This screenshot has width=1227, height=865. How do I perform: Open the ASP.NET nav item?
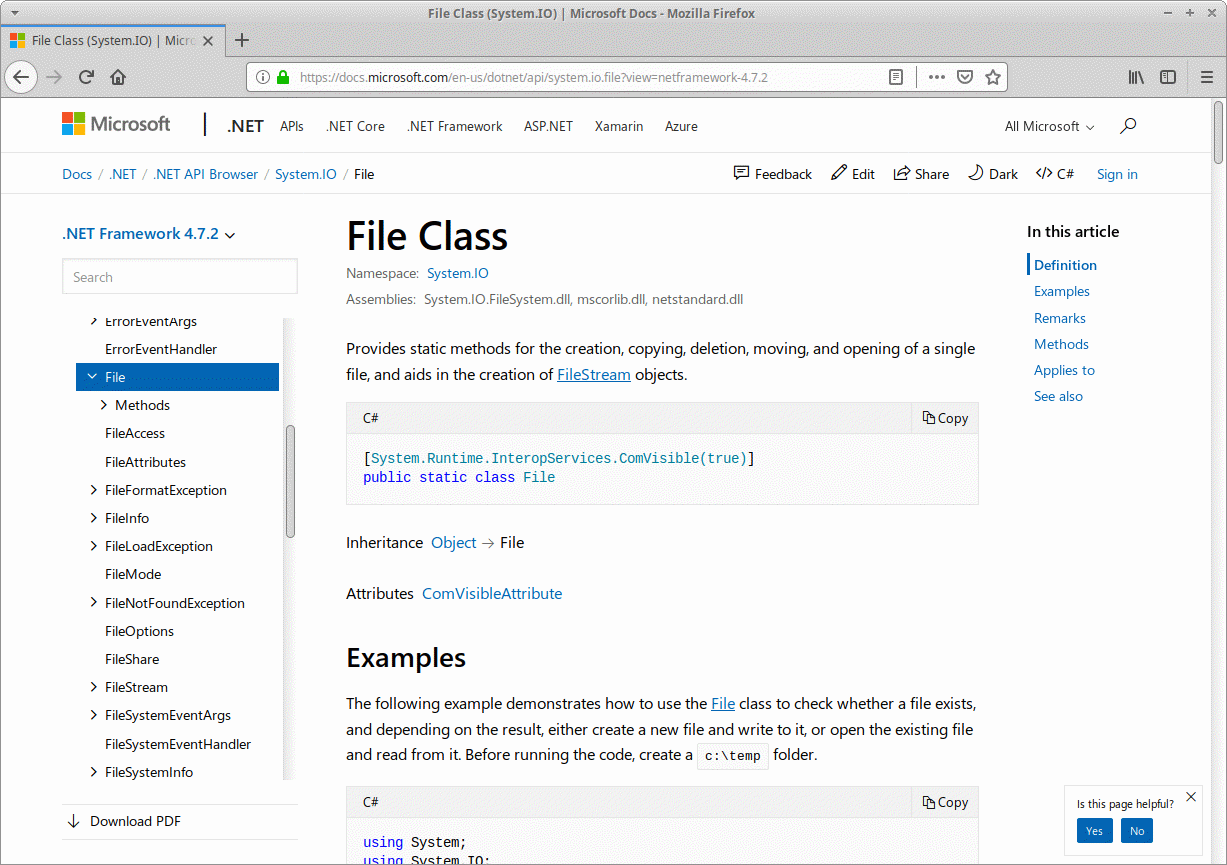tap(548, 126)
